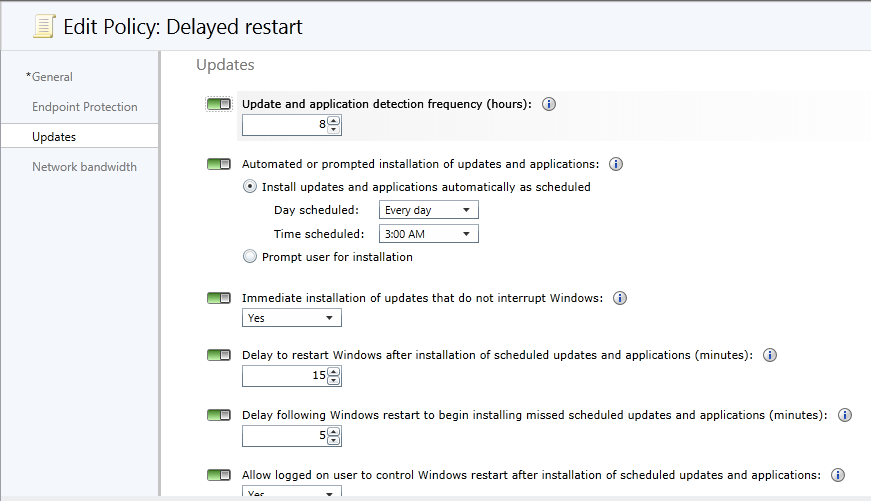Open info icon for immediate installation setting
The image size is (871, 501).
coord(619,298)
